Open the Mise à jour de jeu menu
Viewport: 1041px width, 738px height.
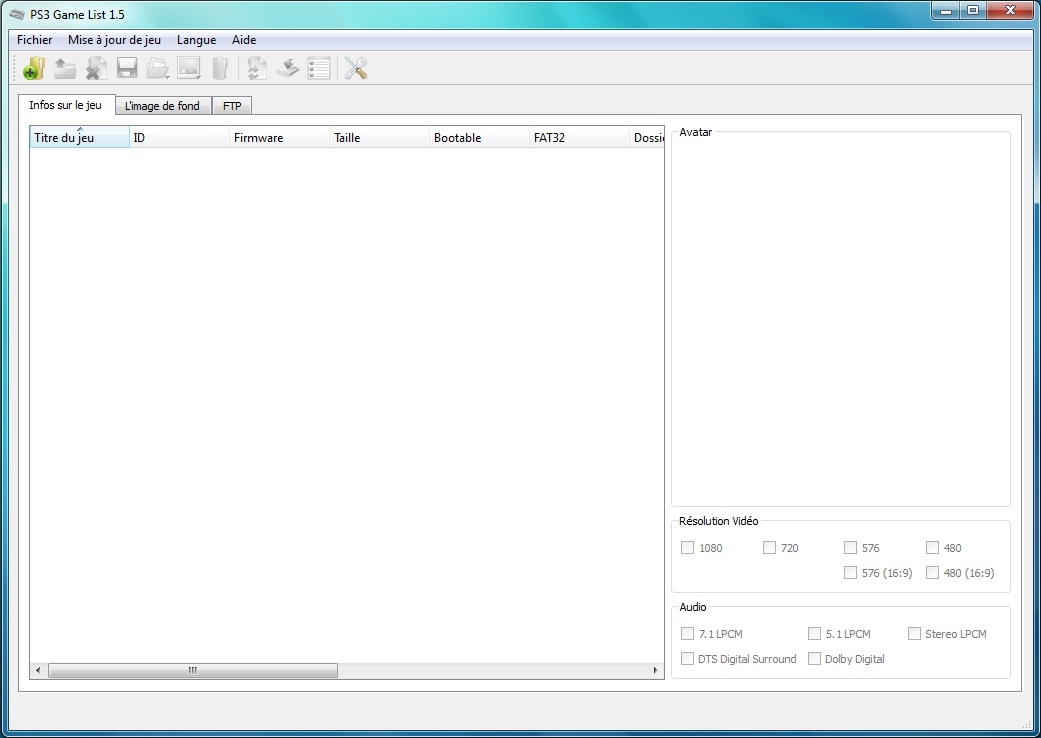coord(114,40)
